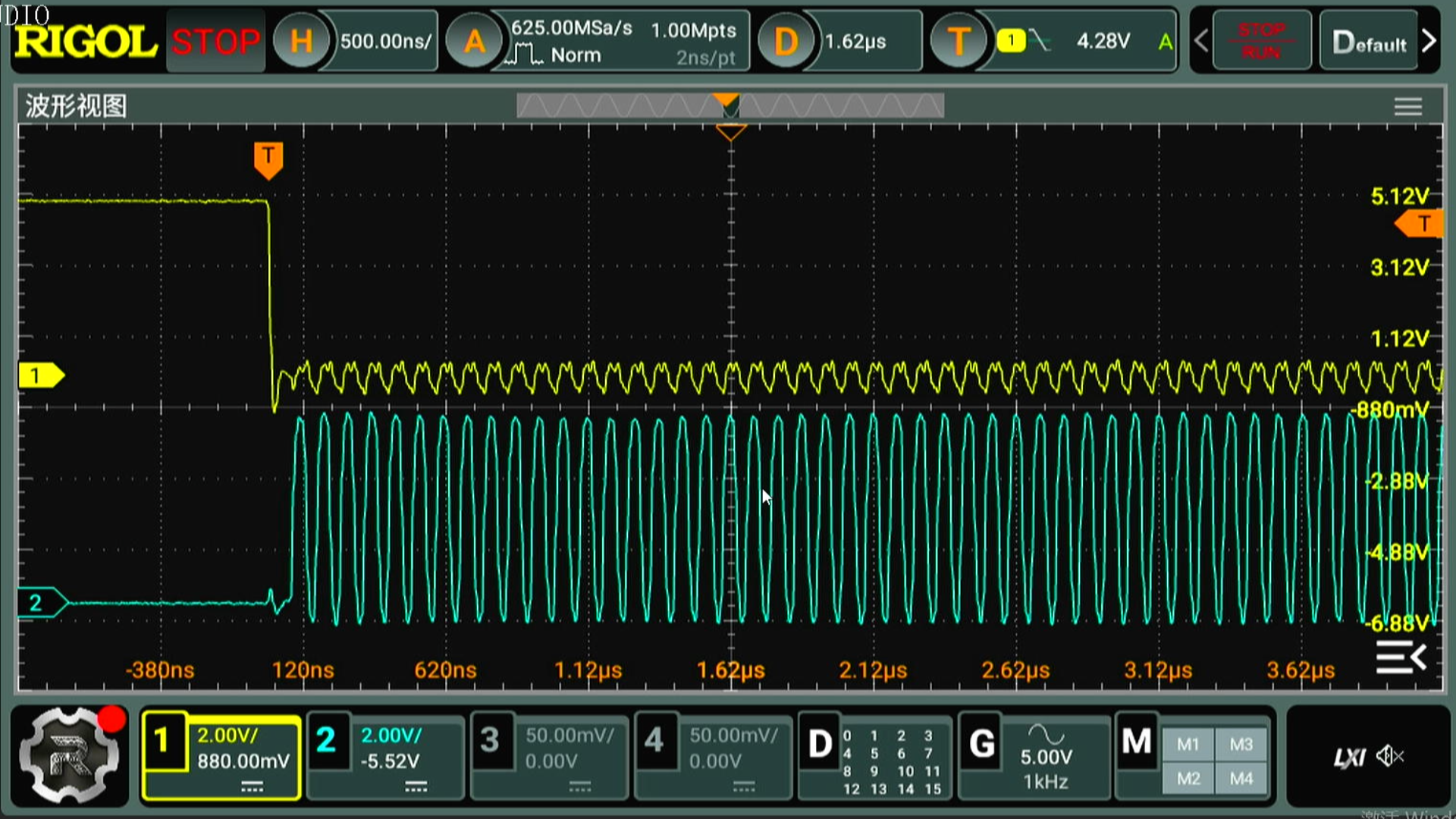Open the Math M1 tab
1456x819 pixels.
(x=1188, y=745)
